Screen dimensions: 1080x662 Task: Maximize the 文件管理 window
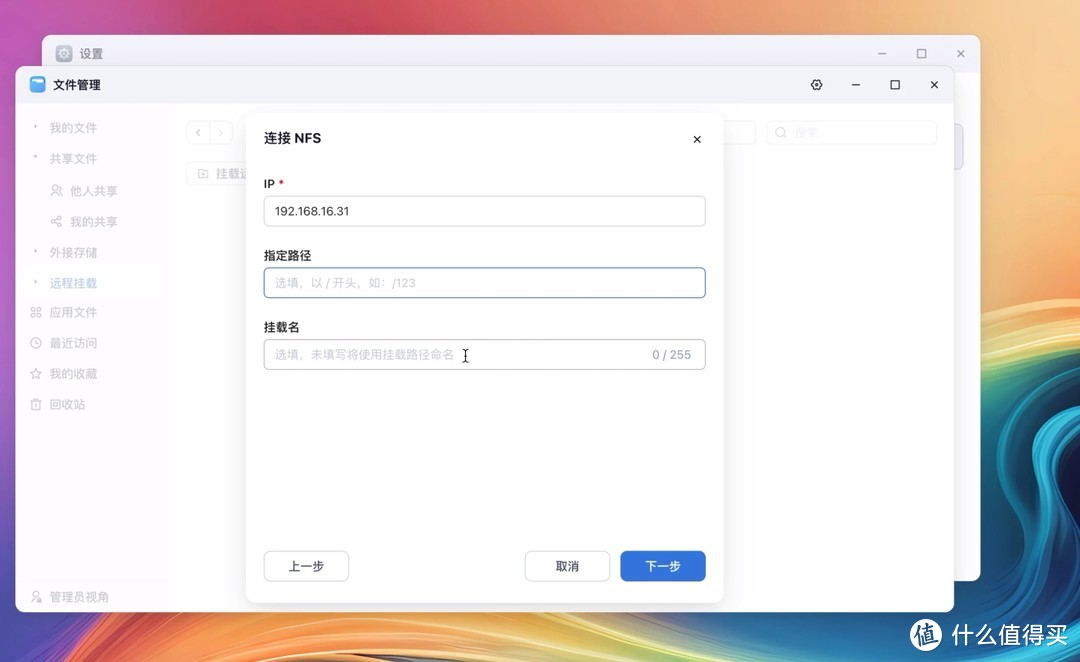895,85
